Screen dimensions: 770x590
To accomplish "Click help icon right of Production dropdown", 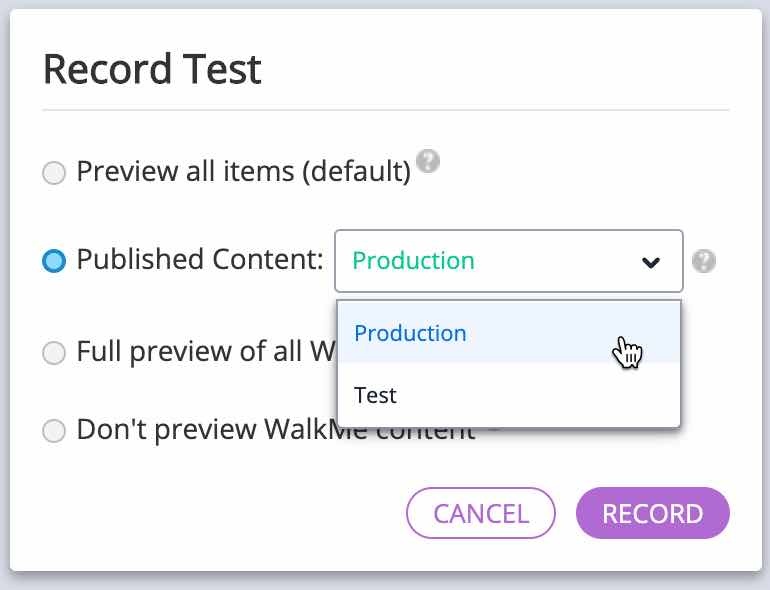I will click(x=704, y=261).
